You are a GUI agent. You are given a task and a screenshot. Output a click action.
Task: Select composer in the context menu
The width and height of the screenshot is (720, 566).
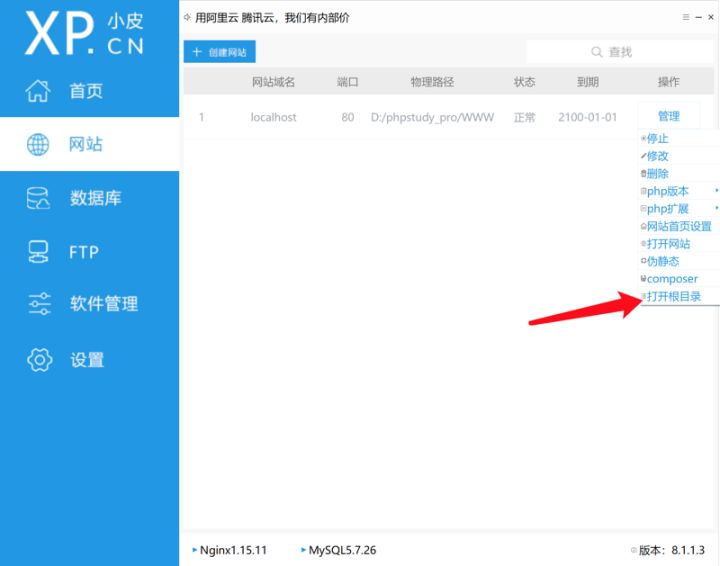[671, 279]
